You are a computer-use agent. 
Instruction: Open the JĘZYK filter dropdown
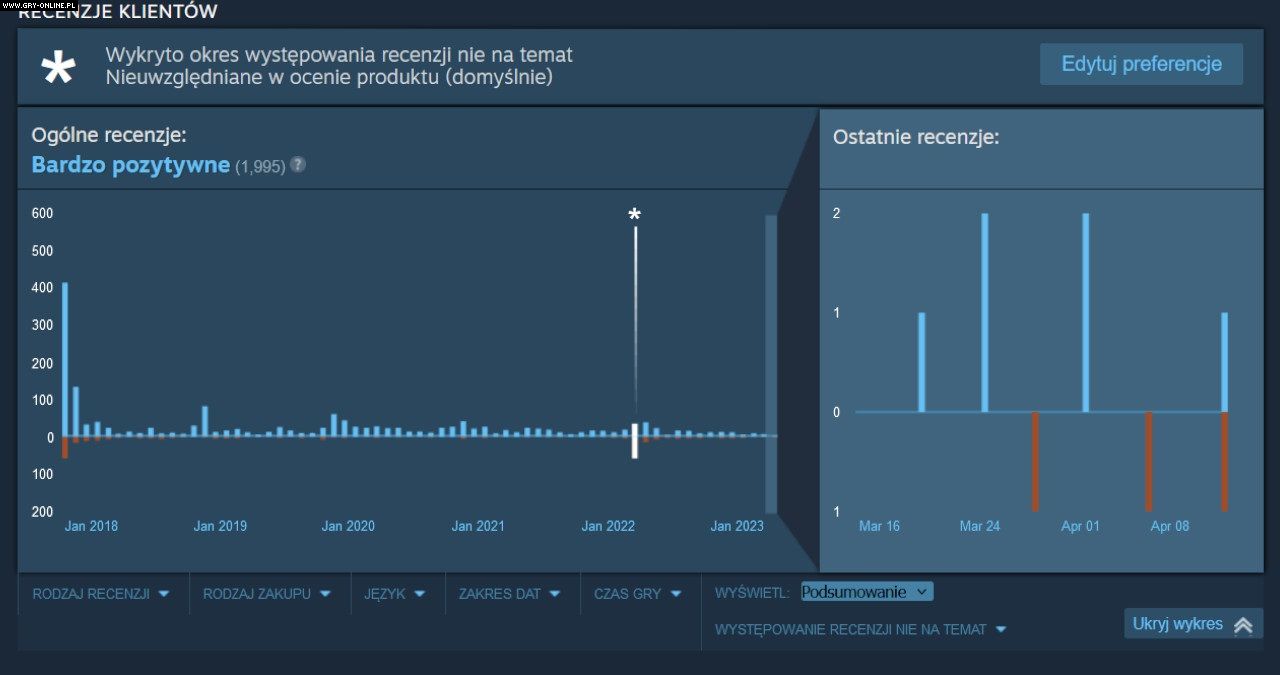pyautogui.click(x=392, y=594)
